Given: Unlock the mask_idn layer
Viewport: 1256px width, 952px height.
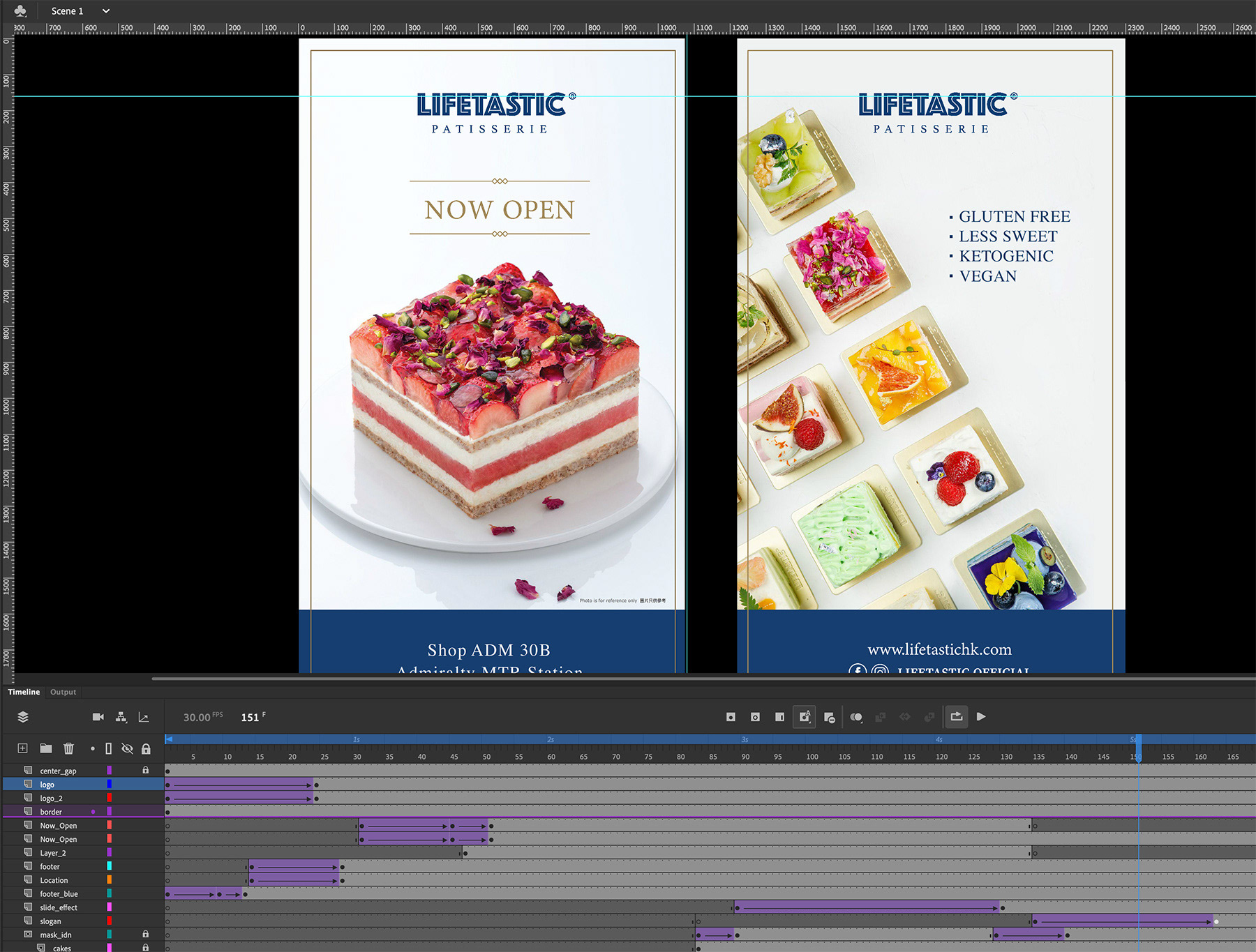Looking at the screenshot, I should pyautogui.click(x=145, y=935).
